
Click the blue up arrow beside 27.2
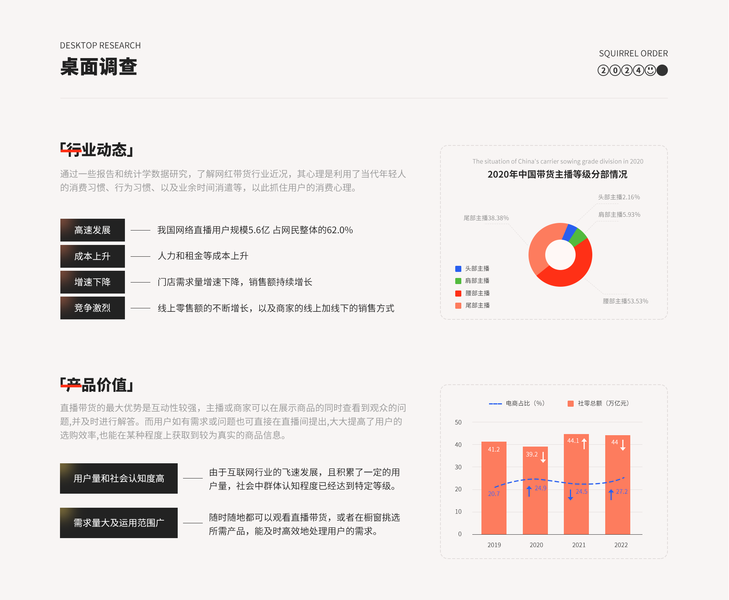click(x=611, y=494)
